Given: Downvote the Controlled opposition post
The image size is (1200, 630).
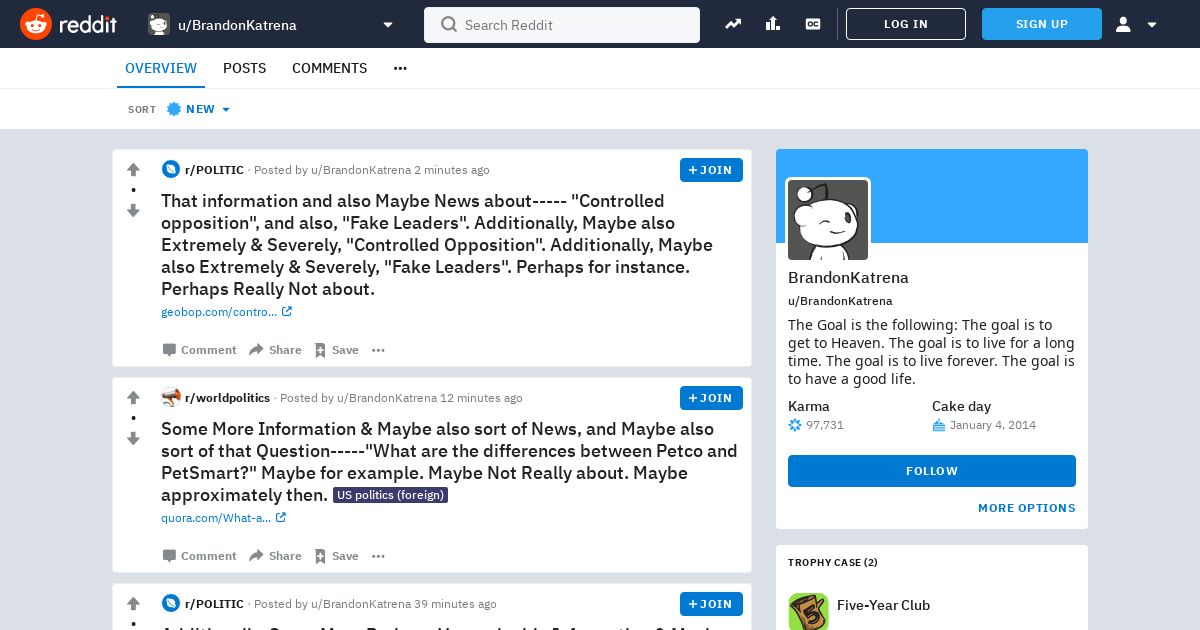Looking at the screenshot, I should pyautogui.click(x=133, y=210).
